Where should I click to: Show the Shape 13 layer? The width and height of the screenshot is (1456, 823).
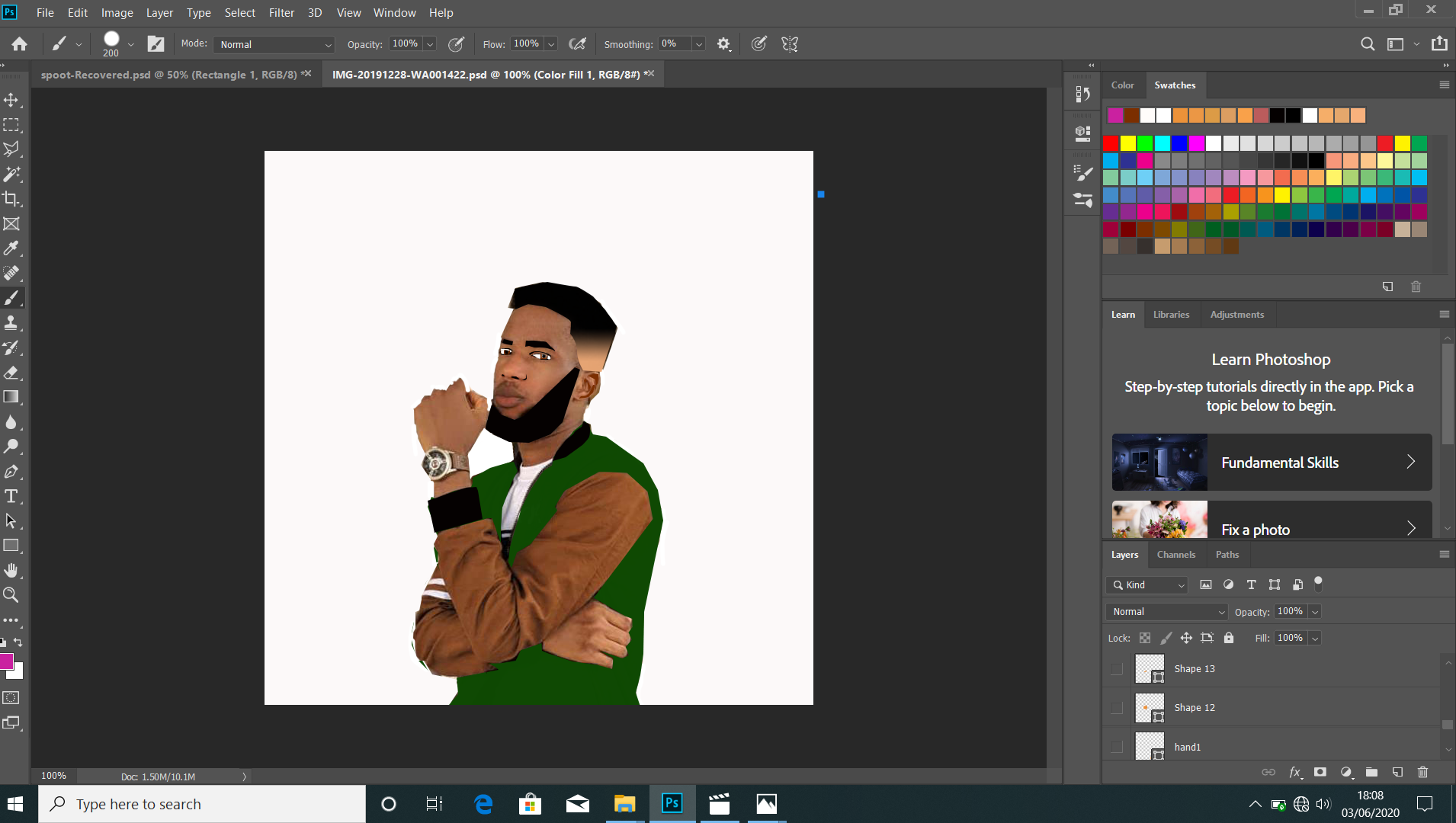(1117, 669)
